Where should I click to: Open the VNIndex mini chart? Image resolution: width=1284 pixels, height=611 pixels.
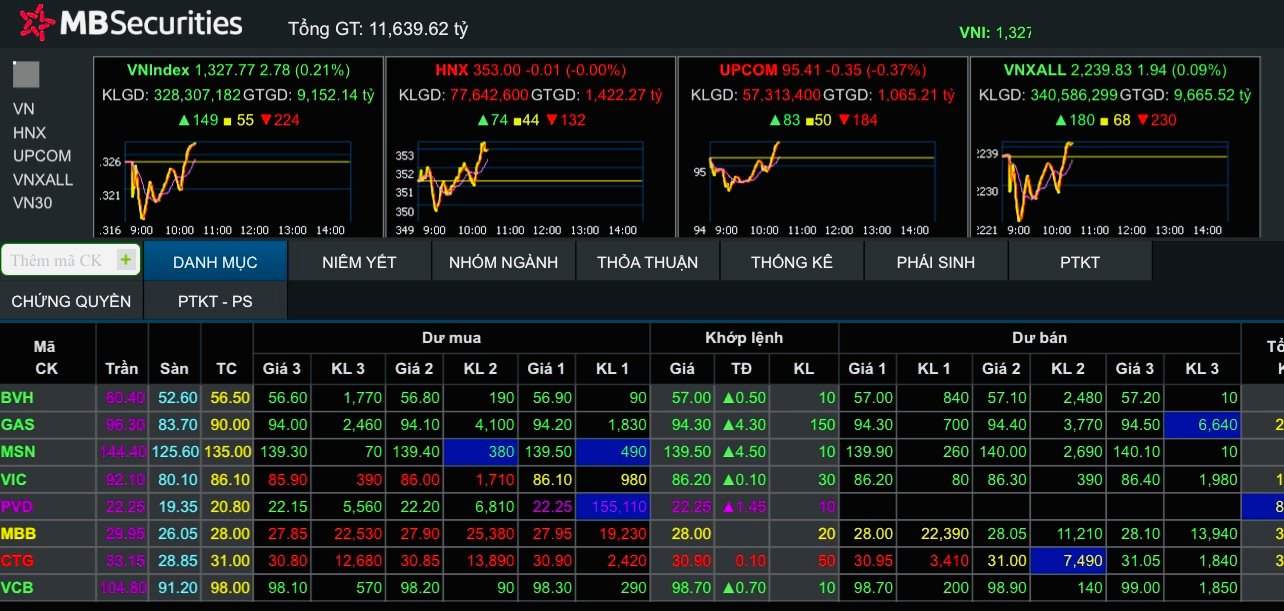pyautogui.click(x=238, y=180)
